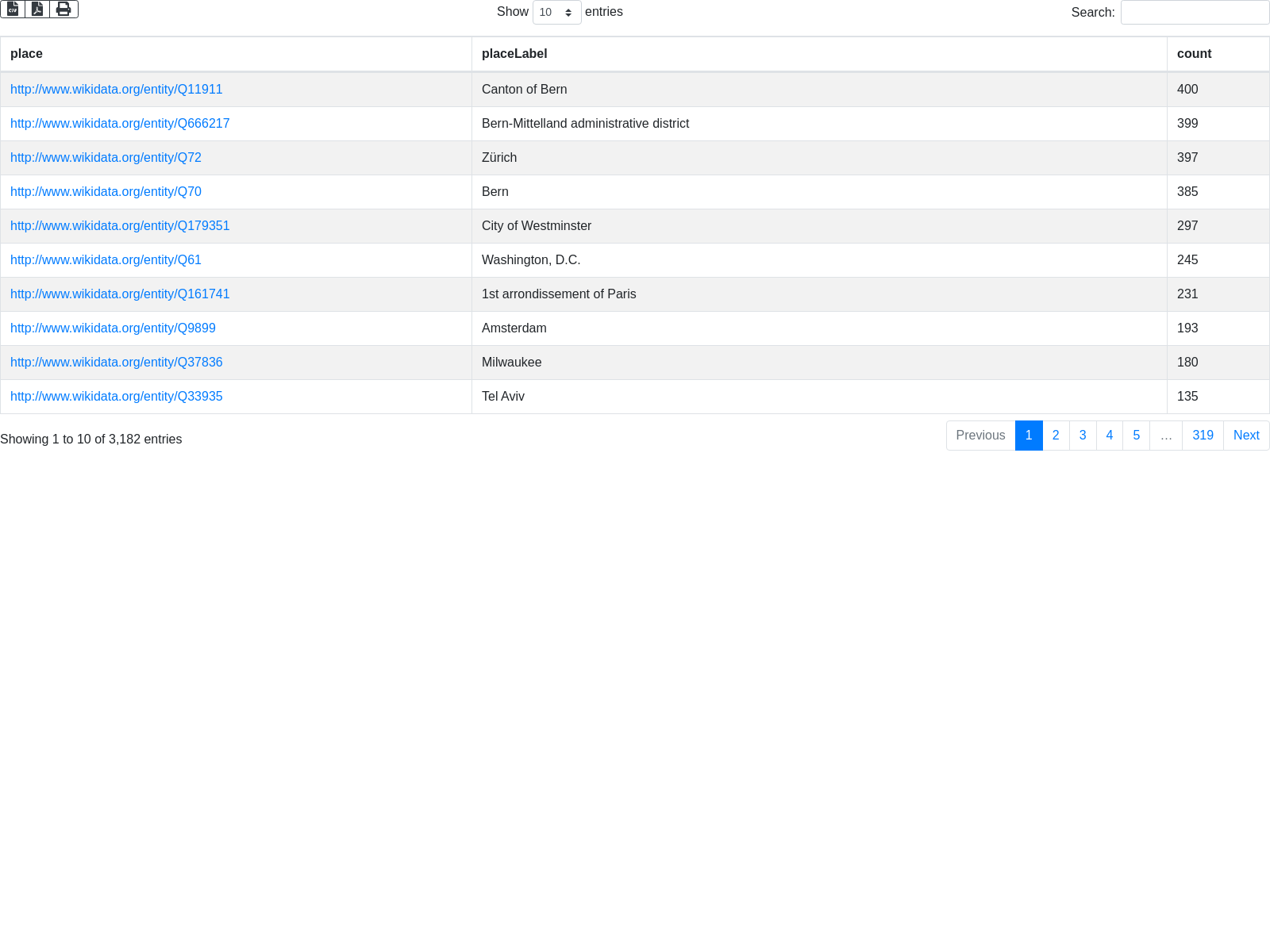The image size is (1270, 952).
Task: Export the table as CSV
Action: pos(13,9)
